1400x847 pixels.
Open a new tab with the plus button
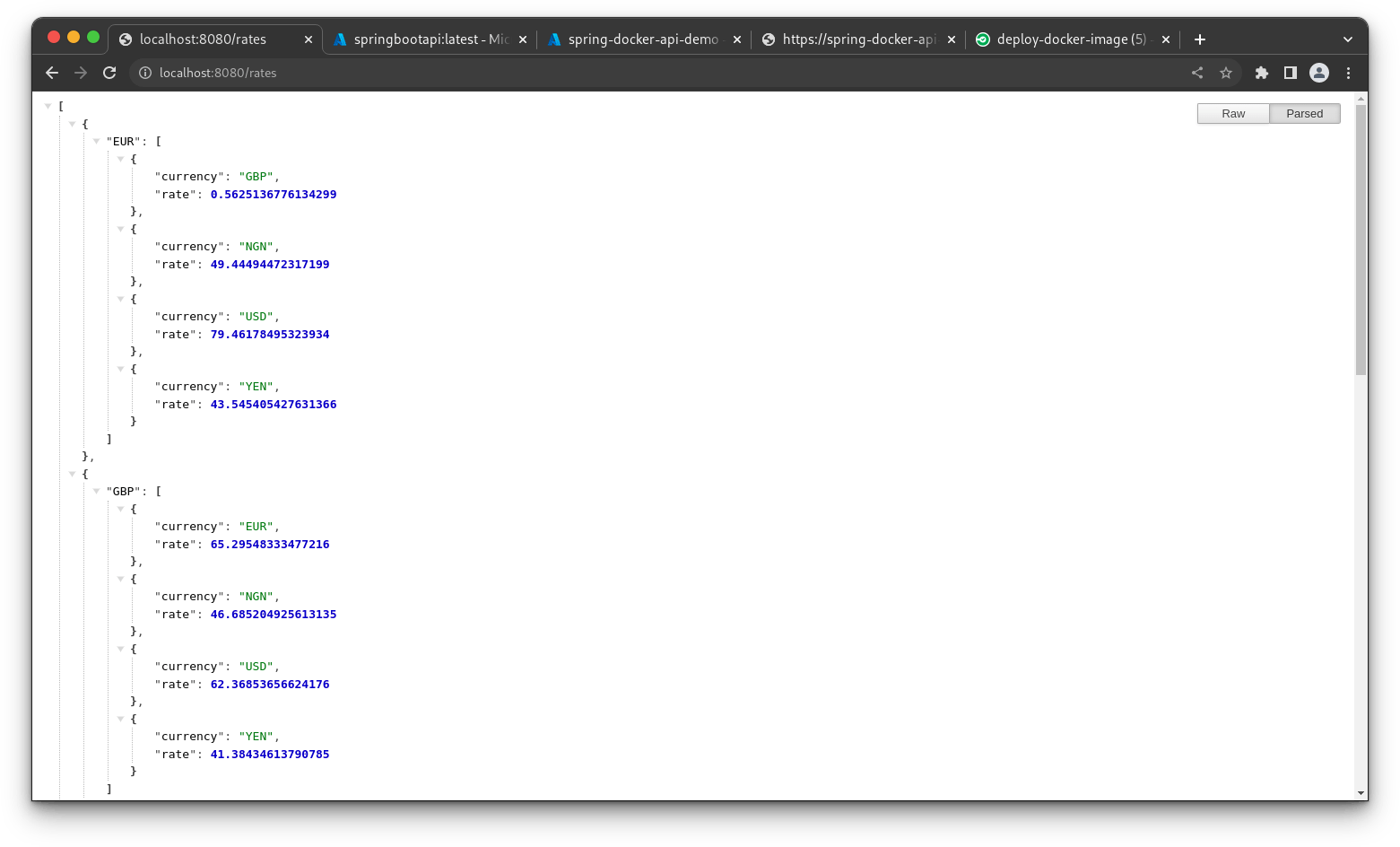coord(1199,39)
